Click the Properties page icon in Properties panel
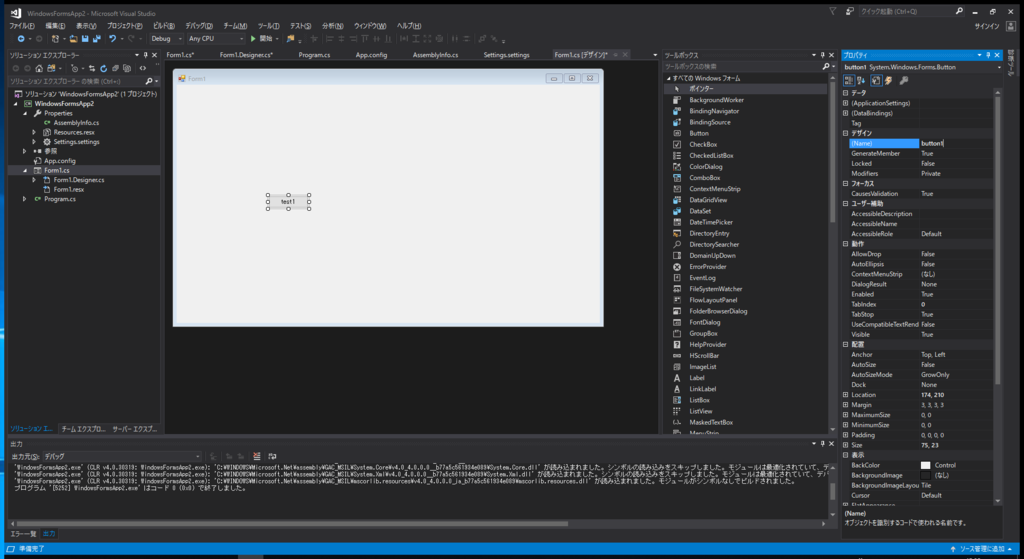The width and height of the screenshot is (1024, 559). pos(876,80)
